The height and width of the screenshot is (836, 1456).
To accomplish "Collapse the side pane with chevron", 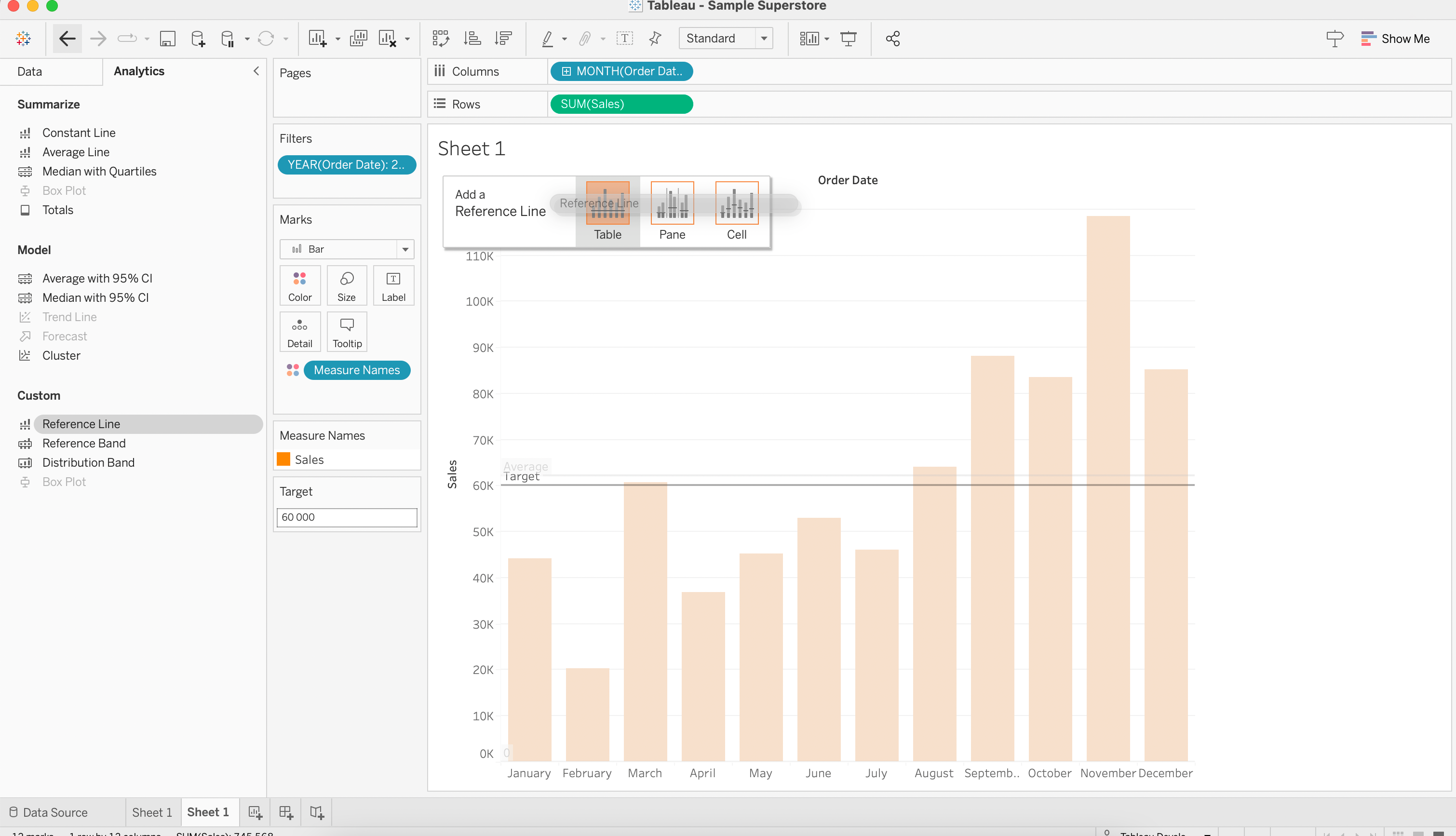I will pos(256,70).
